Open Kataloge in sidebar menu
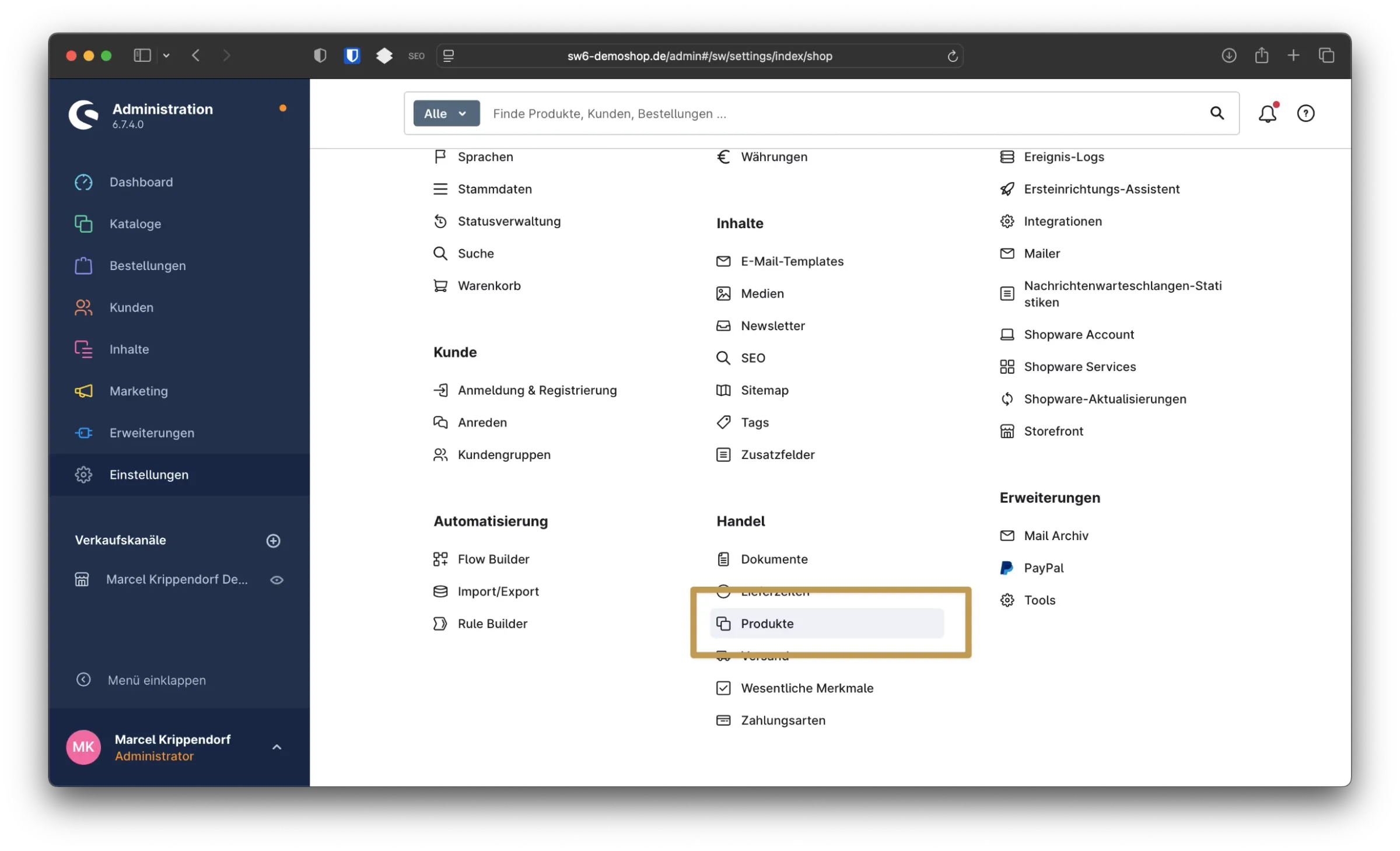The width and height of the screenshot is (1400, 851). (x=135, y=224)
